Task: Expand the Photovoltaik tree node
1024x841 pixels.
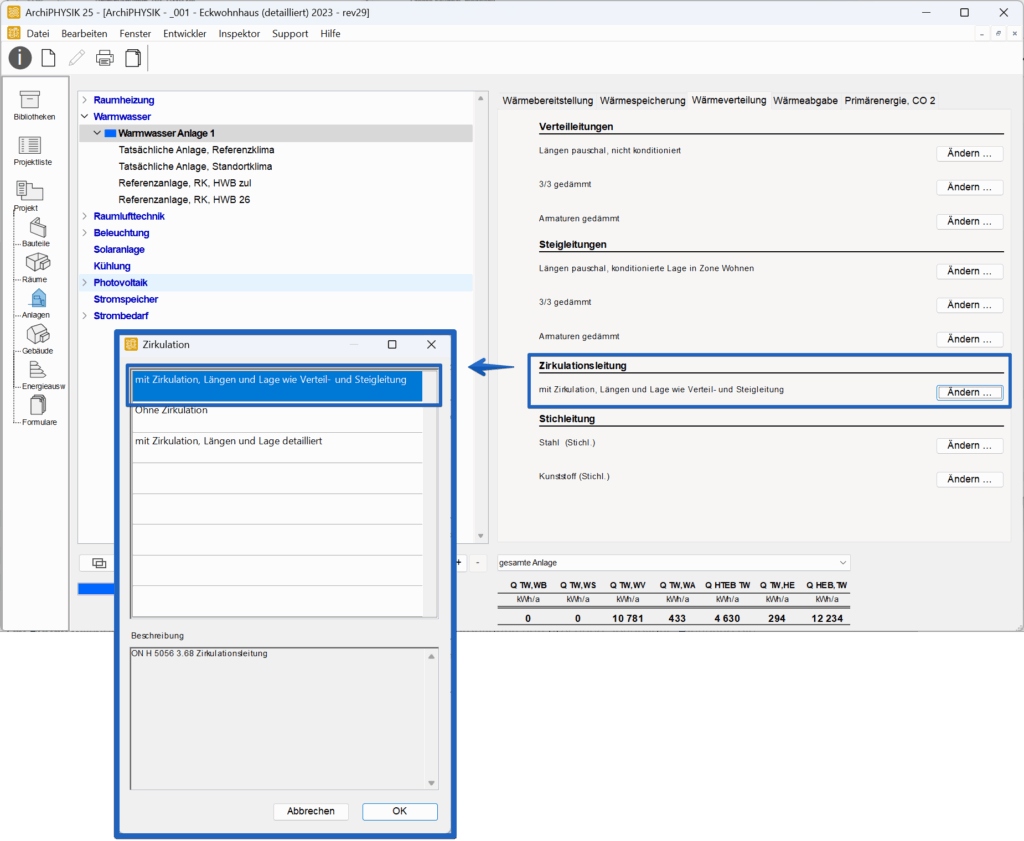Action: click(x=84, y=282)
